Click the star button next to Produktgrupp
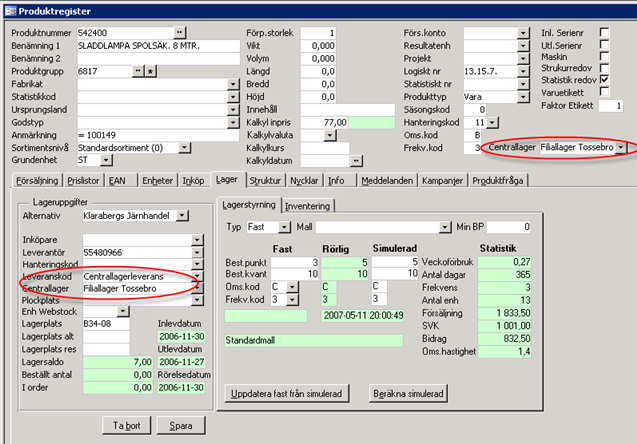 tap(151, 72)
